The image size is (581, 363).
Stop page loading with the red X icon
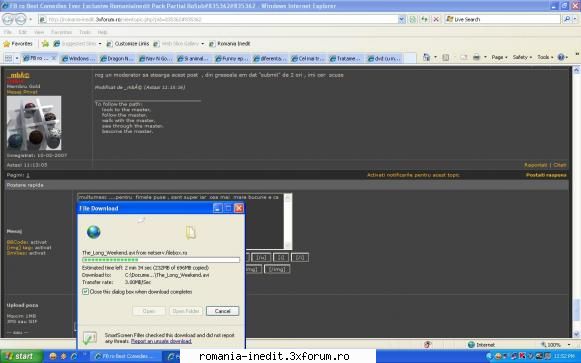point(436,19)
